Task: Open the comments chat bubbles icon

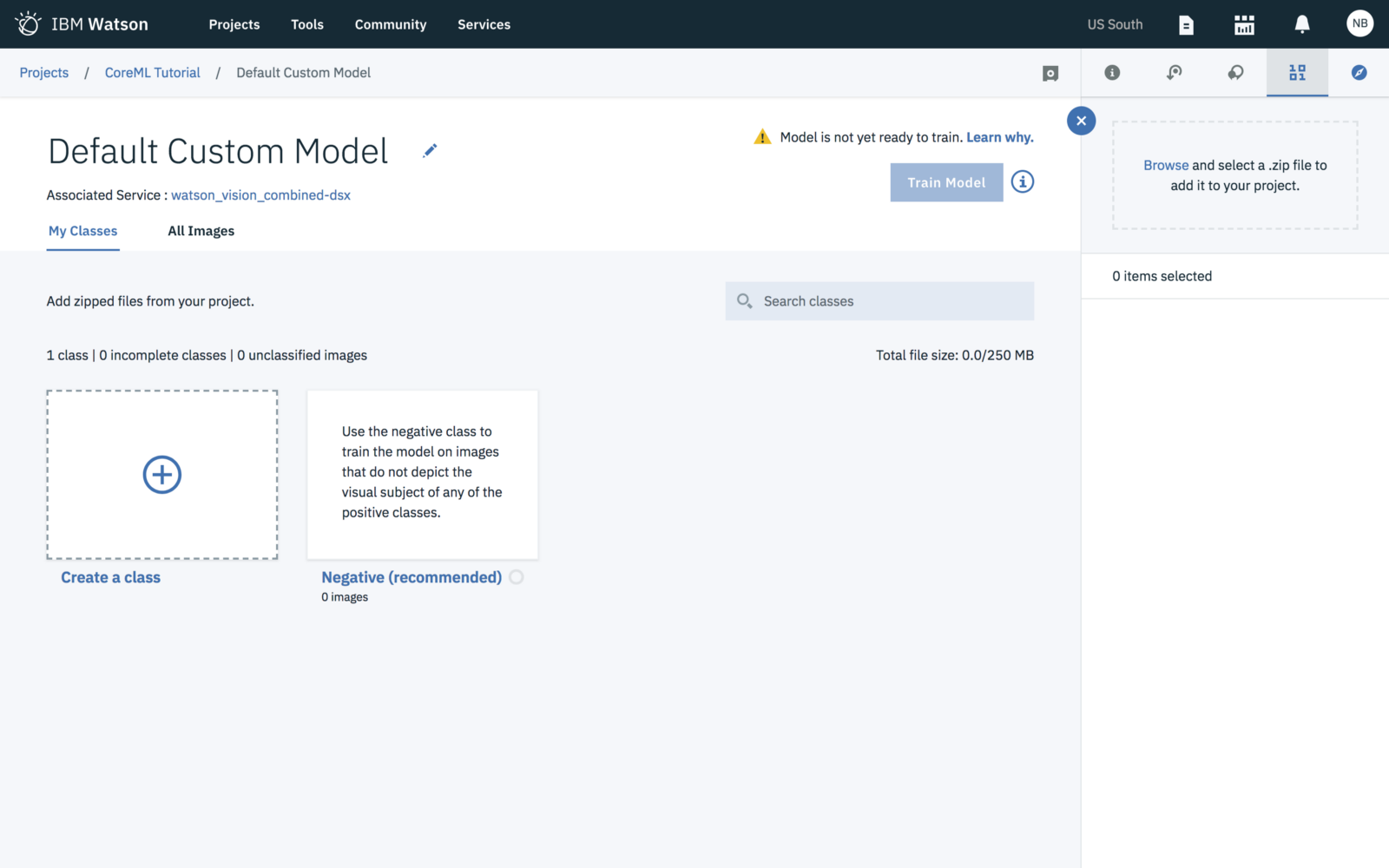Action: point(1235,73)
